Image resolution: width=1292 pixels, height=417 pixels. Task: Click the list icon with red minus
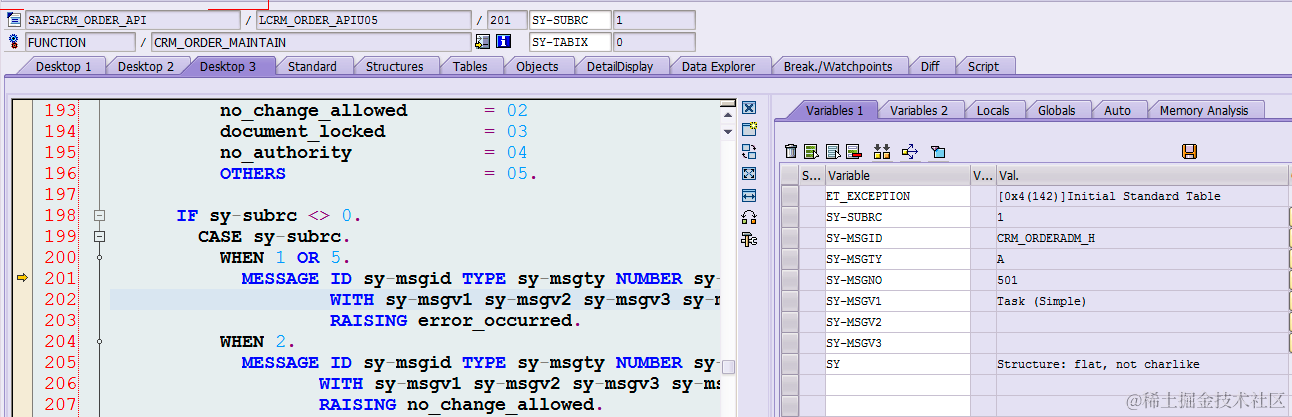click(x=853, y=151)
